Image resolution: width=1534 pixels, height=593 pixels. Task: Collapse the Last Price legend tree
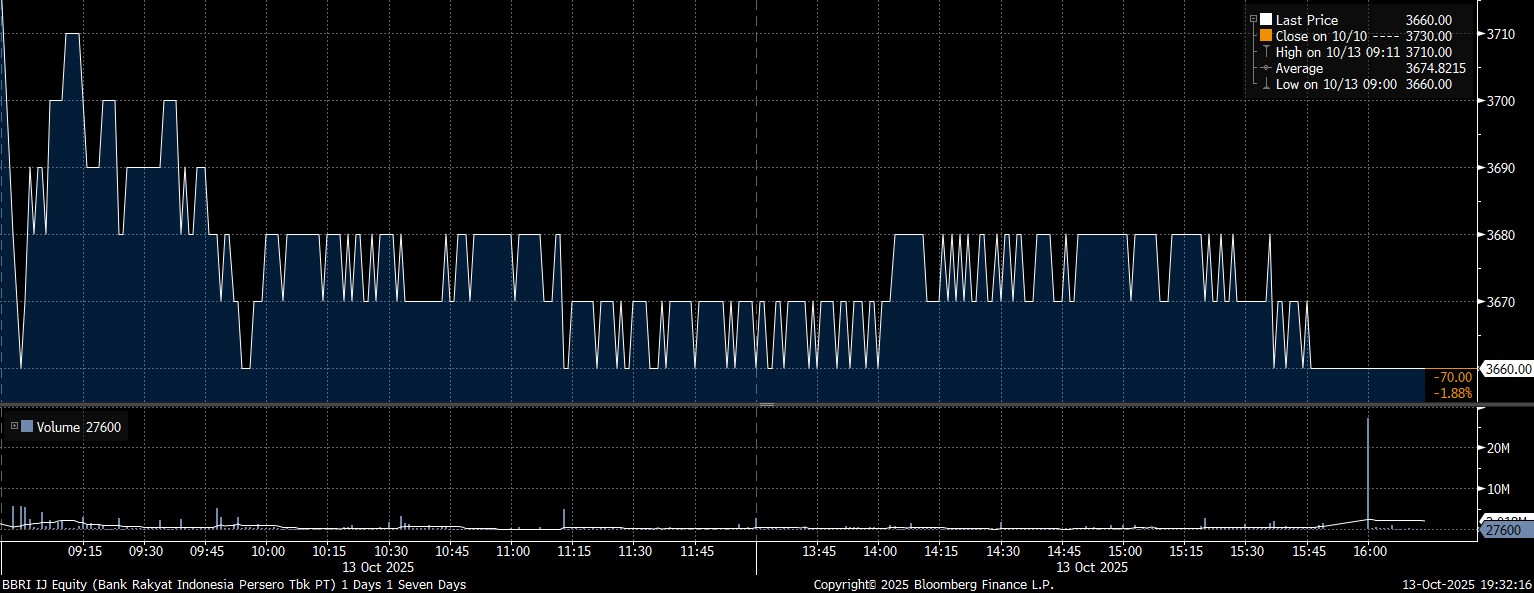point(1253,20)
